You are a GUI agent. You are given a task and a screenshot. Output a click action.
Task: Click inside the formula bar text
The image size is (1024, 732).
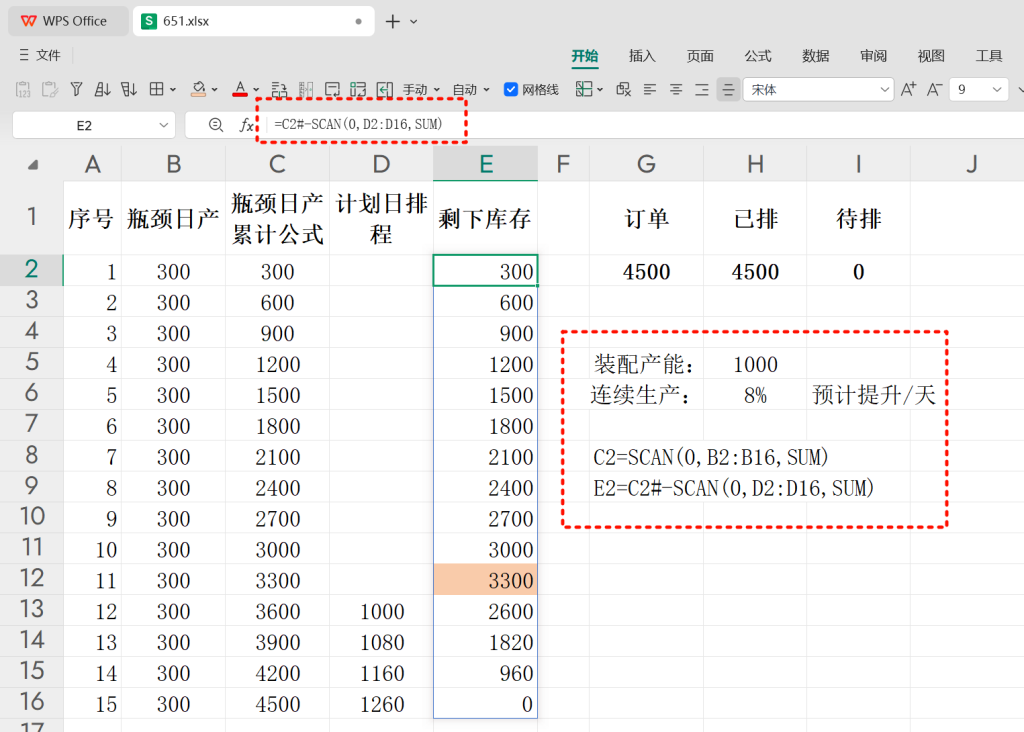358,124
